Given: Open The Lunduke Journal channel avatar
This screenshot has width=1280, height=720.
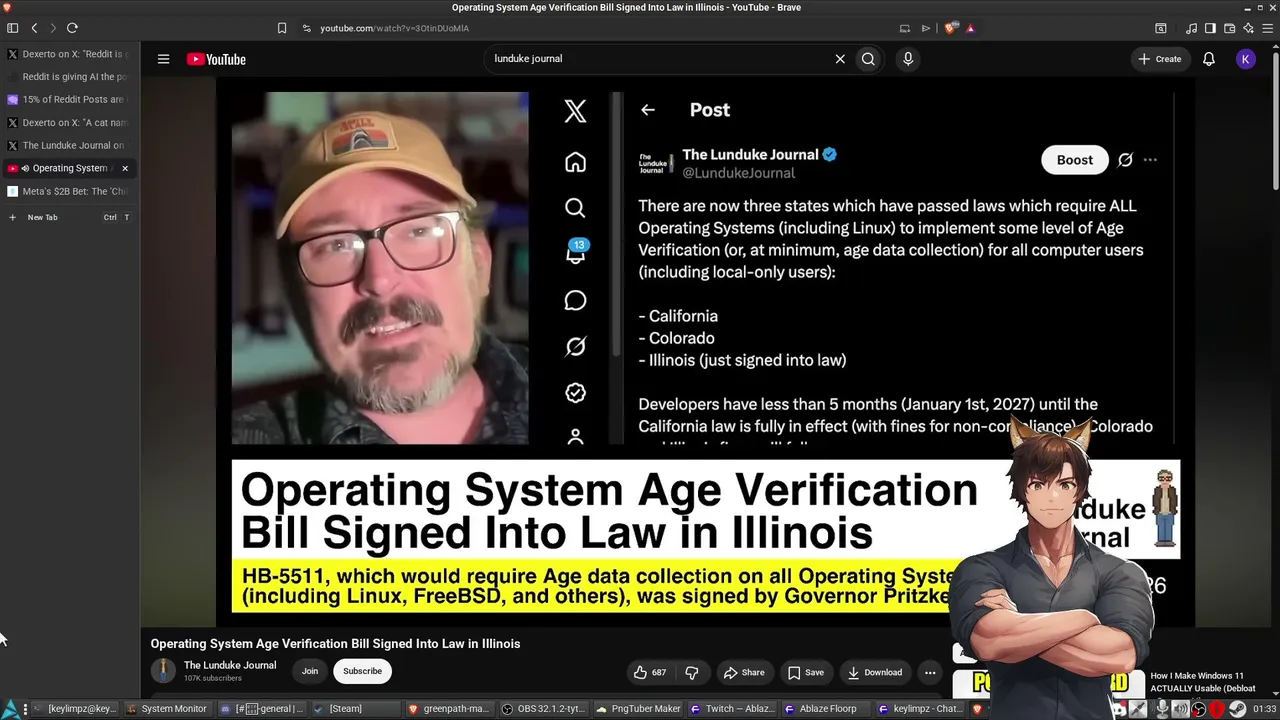Looking at the screenshot, I should pyautogui.click(x=163, y=671).
